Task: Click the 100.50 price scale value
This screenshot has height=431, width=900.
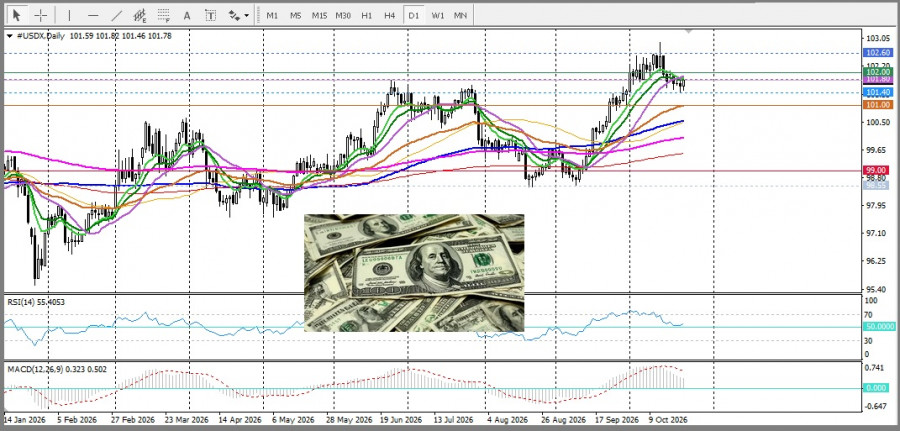Action: click(878, 122)
